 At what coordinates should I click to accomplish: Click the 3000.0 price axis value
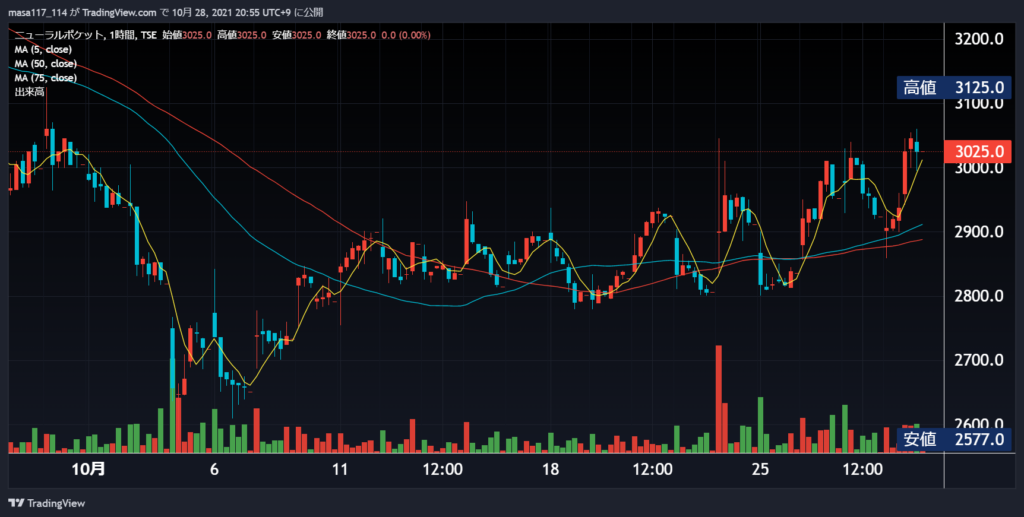(979, 168)
